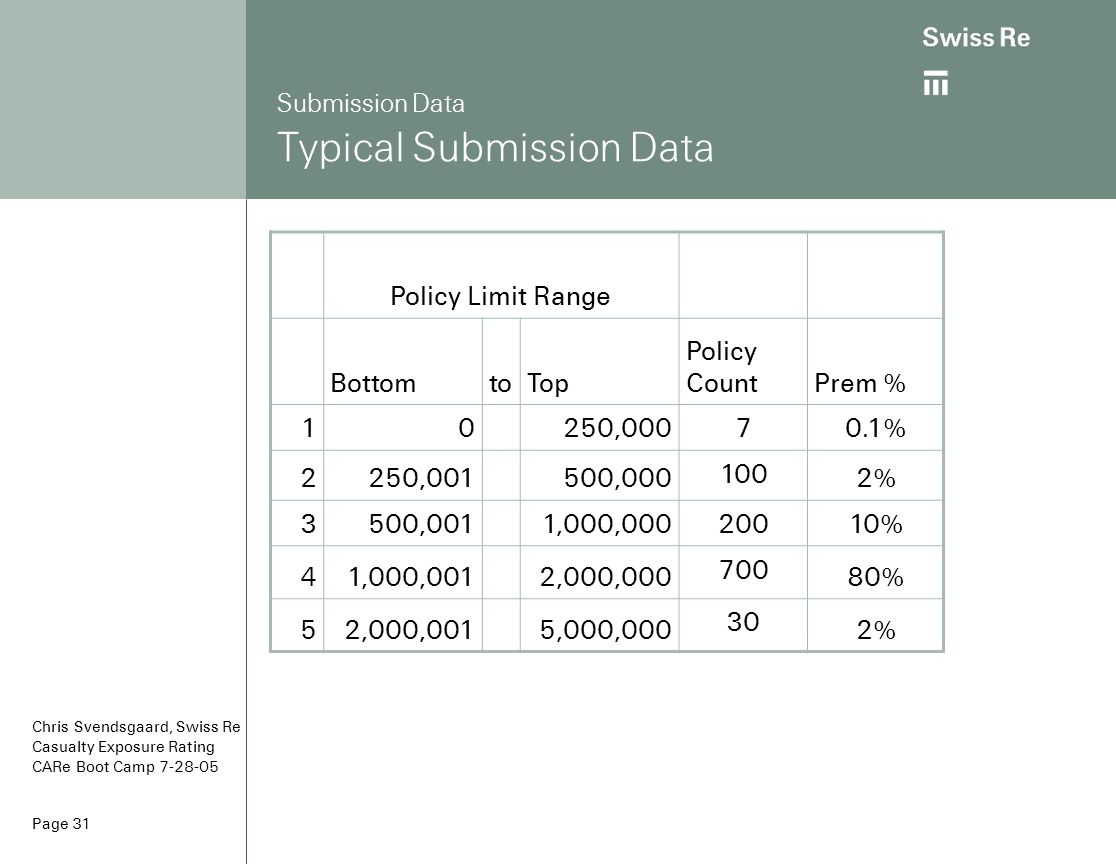Click the Submission Data subtitle
This screenshot has width=1116, height=864.
click(x=370, y=103)
